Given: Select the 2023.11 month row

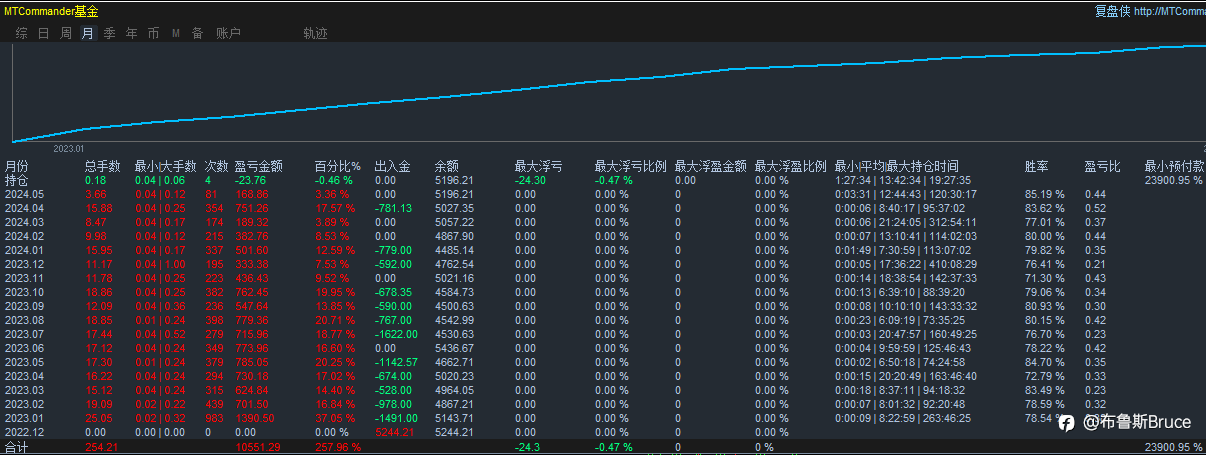Looking at the screenshot, I should pos(603,278).
